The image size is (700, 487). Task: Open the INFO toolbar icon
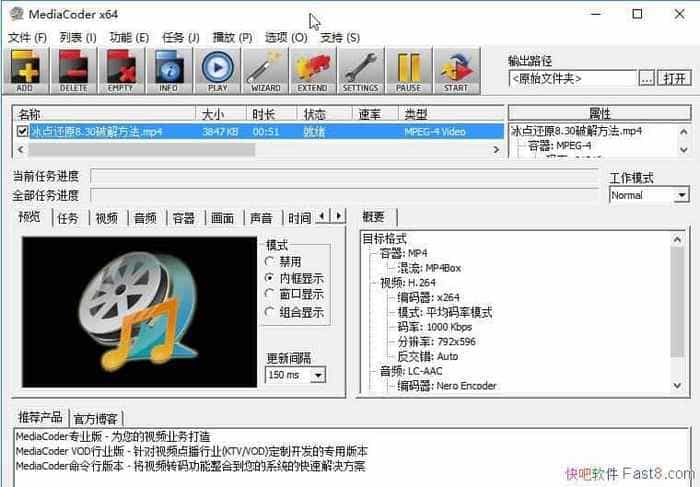[x=169, y=71]
